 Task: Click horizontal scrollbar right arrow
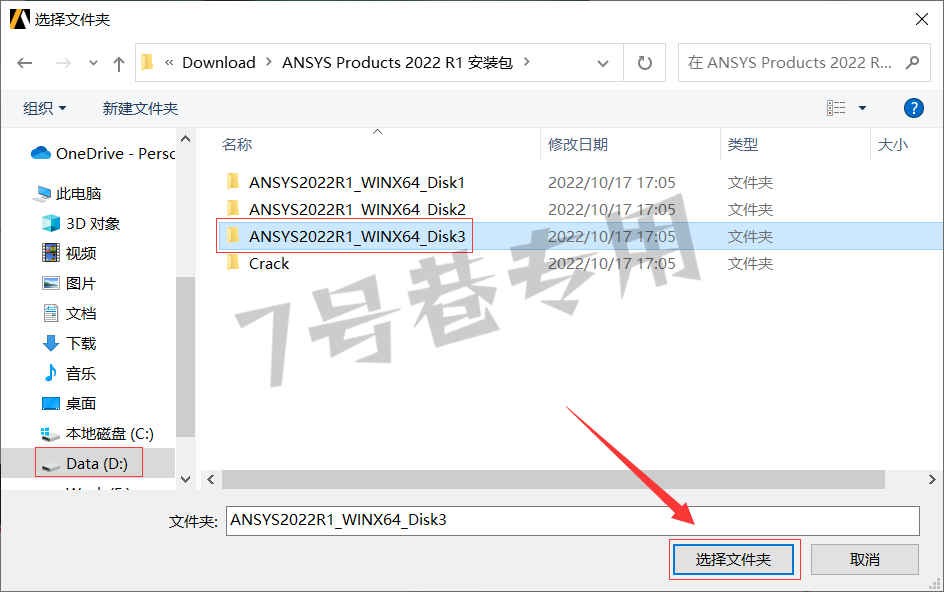pyautogui.click(x=931, y=479)
